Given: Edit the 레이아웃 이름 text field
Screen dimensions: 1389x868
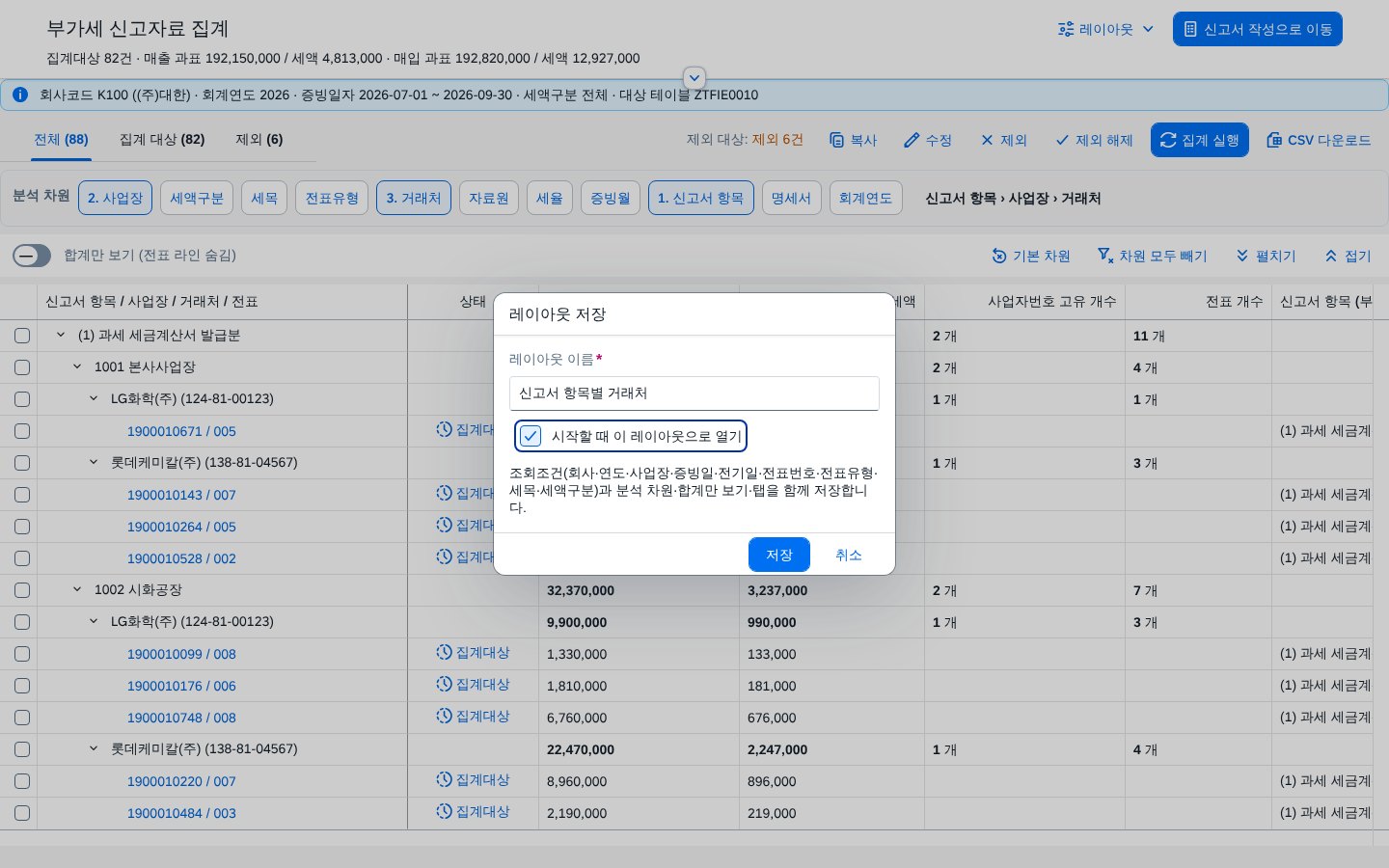Looking at the screenshot, I should pyautogui.click(x=694, y=393).
